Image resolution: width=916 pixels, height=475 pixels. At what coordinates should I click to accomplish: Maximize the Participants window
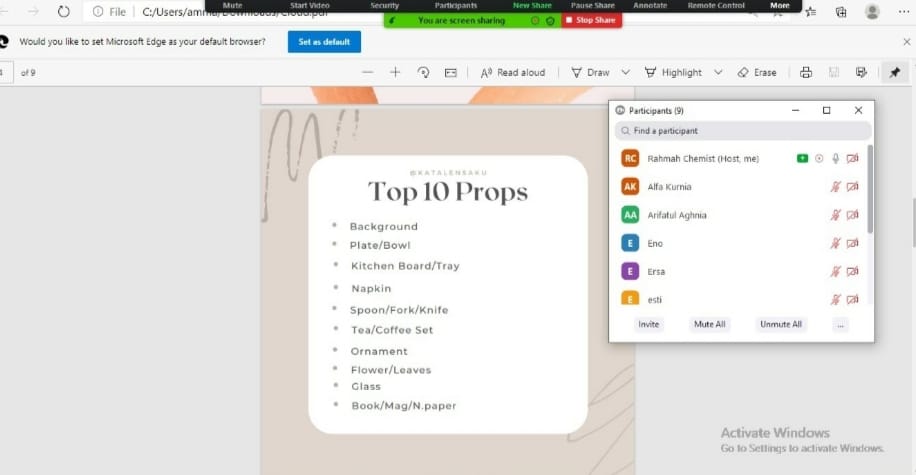827,110
